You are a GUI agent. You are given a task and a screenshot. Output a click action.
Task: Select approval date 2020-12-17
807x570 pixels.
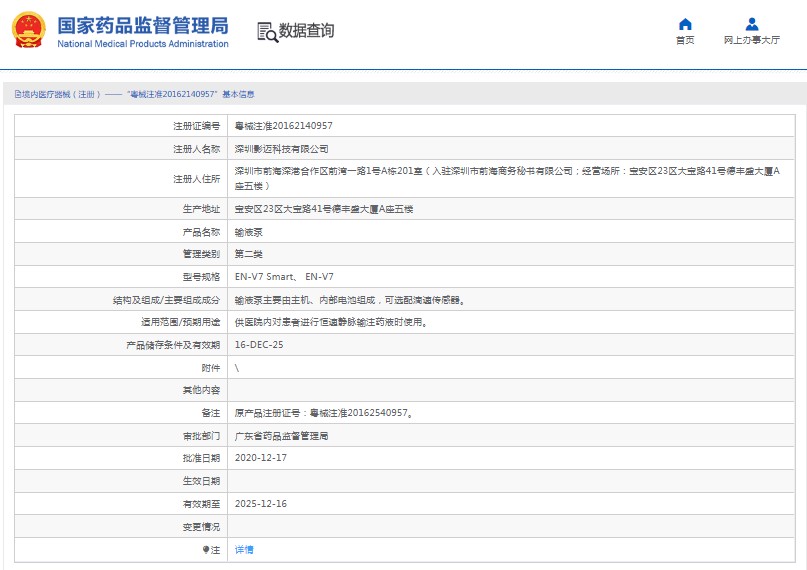tap(261, 458)
